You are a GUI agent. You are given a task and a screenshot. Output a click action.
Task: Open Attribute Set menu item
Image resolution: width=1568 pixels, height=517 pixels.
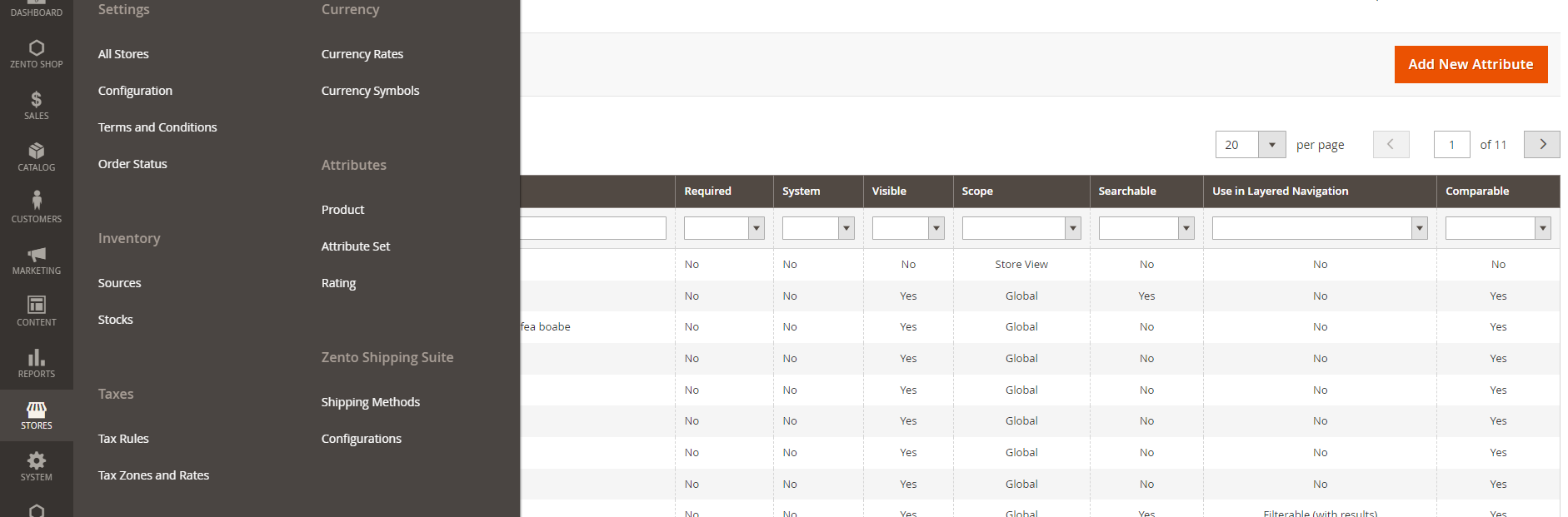click(x=356, y=246)
